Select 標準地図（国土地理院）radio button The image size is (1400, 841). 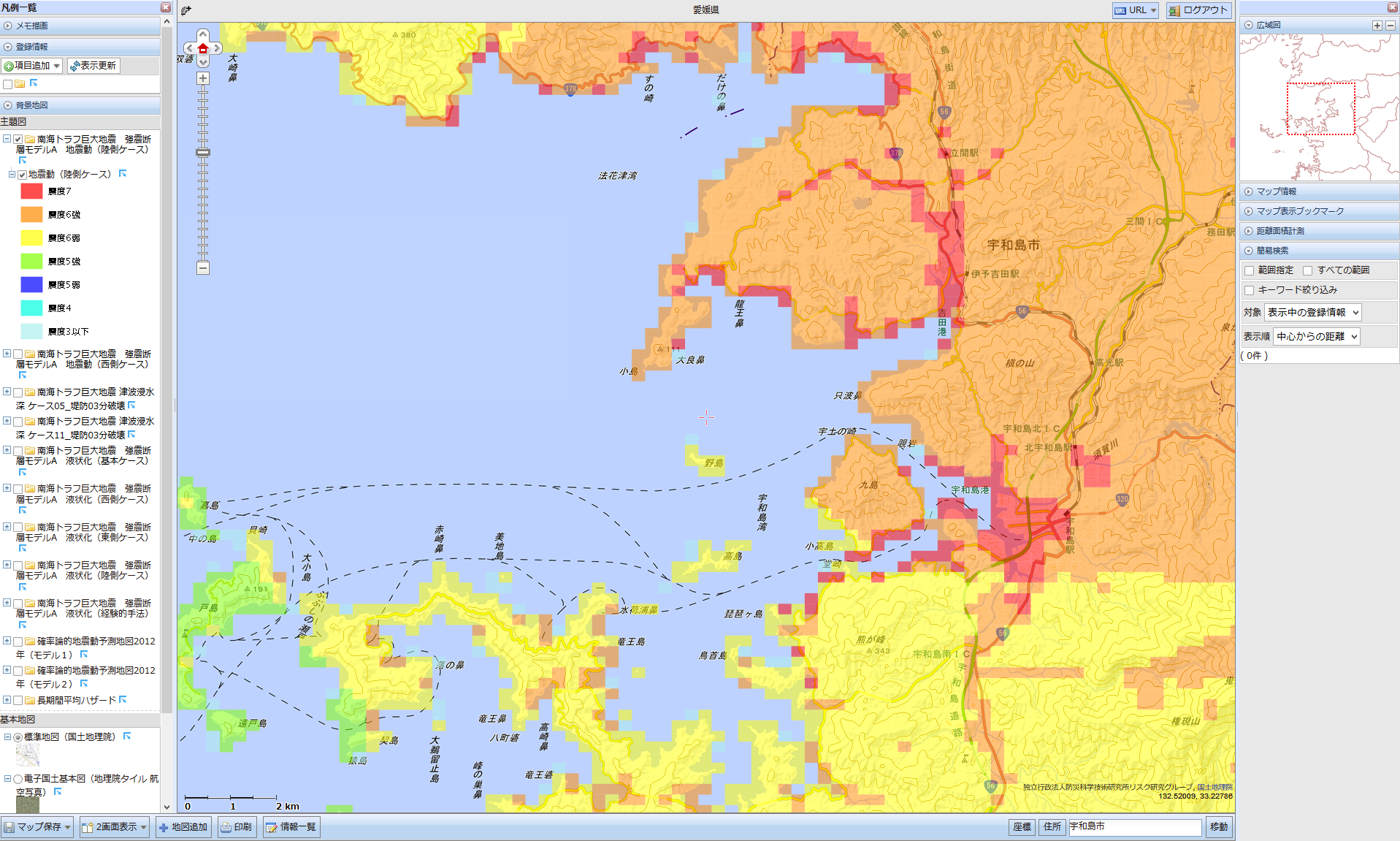18,737
